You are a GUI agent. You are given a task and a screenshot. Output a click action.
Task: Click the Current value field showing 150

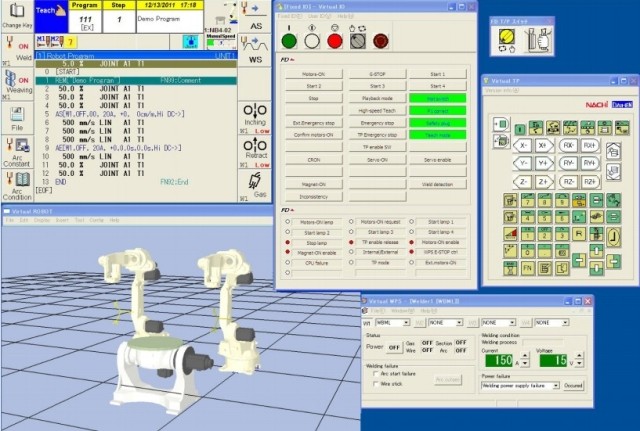tap(500, 359)
